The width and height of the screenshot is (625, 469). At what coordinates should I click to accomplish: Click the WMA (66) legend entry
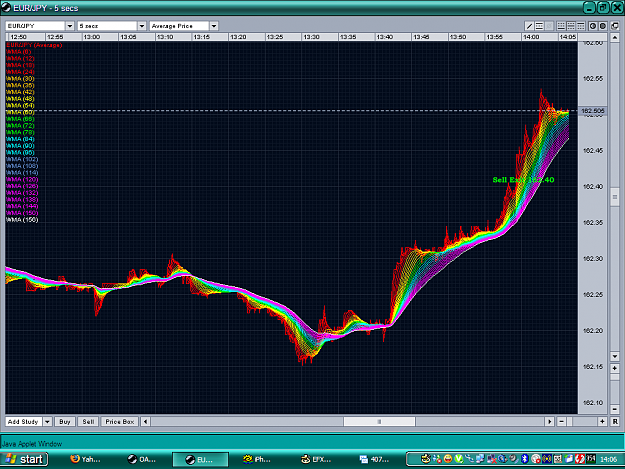point(20,119)
